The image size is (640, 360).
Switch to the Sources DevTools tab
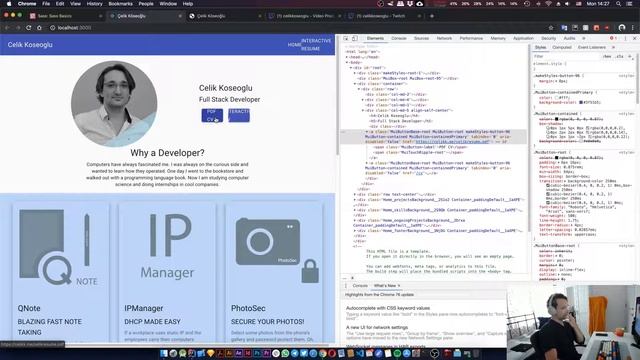tap(421, 38)
